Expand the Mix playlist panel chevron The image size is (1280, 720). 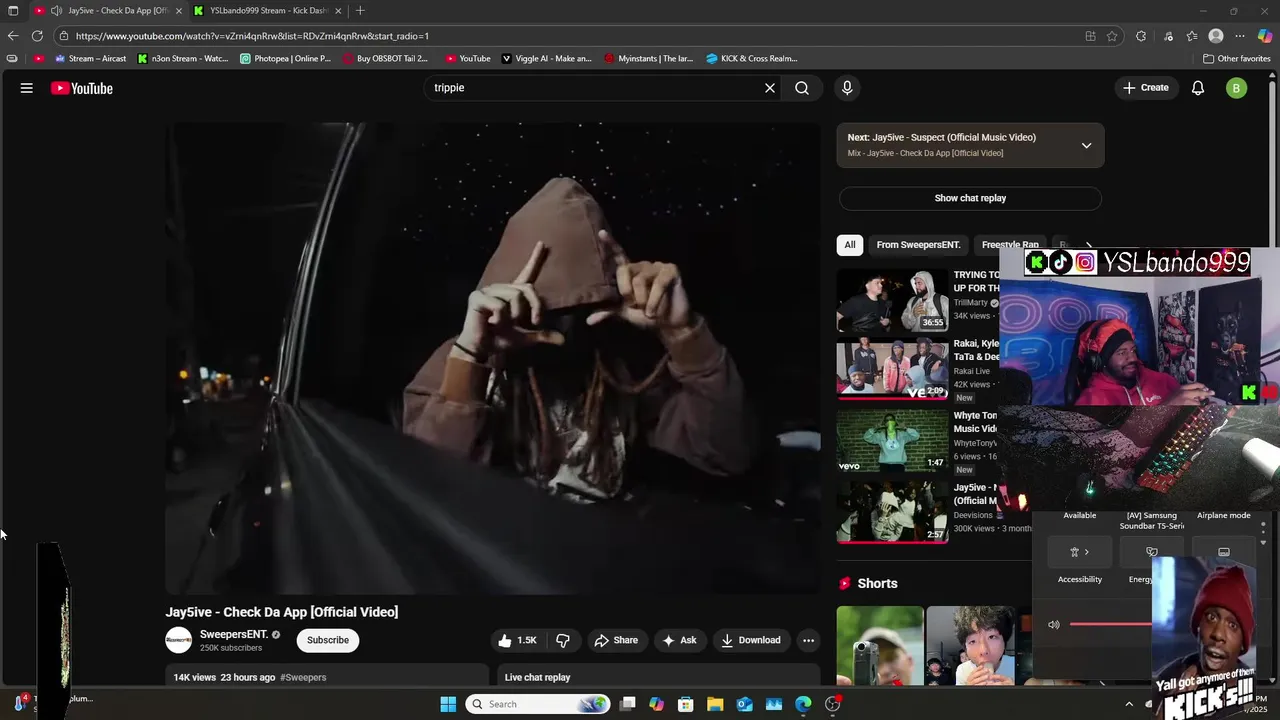[x=1086, y=145]
